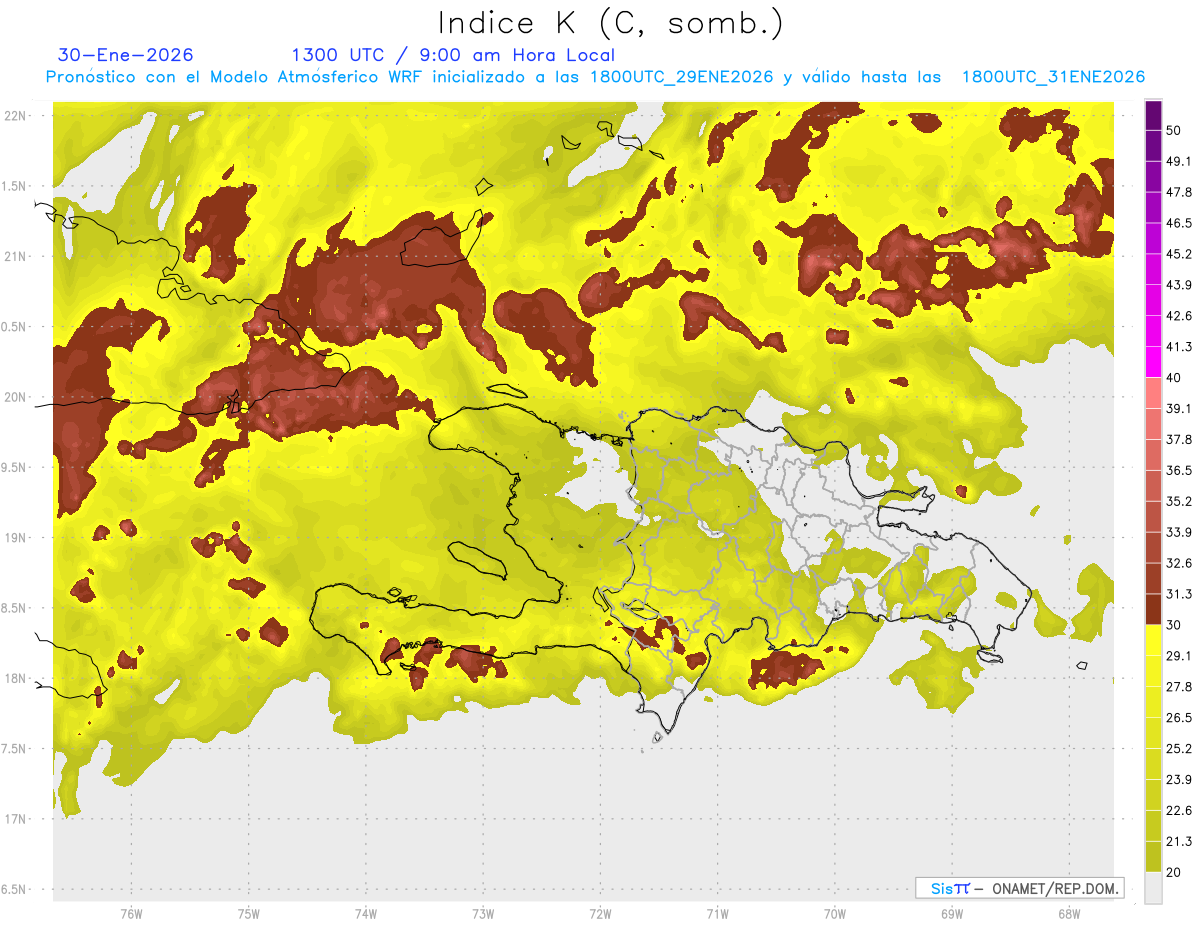The image size is (1200, 927).
Task: Click the latitude label '20N'
Action: click(17, 397)
